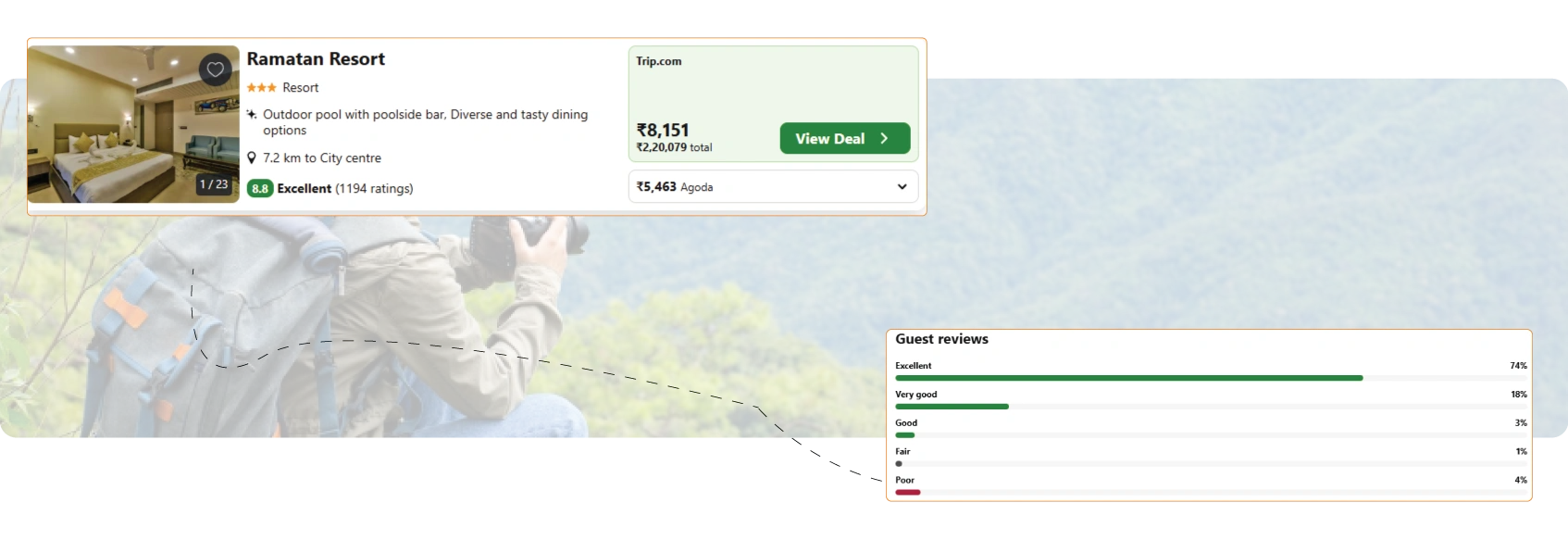Click the 1 / 23 photo counter
This screenshot has height=553, width=1568.
[214, 184]
